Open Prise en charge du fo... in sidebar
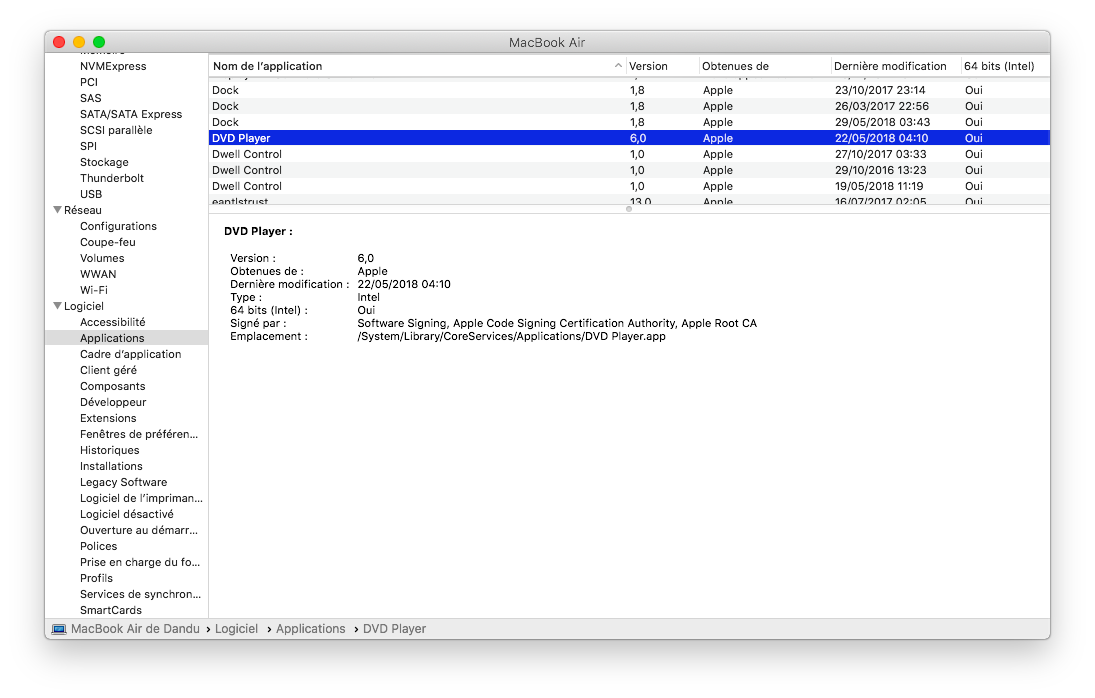Image resolution: width=1095 pixels, height=698 pixels. click(x=140, y=563)
